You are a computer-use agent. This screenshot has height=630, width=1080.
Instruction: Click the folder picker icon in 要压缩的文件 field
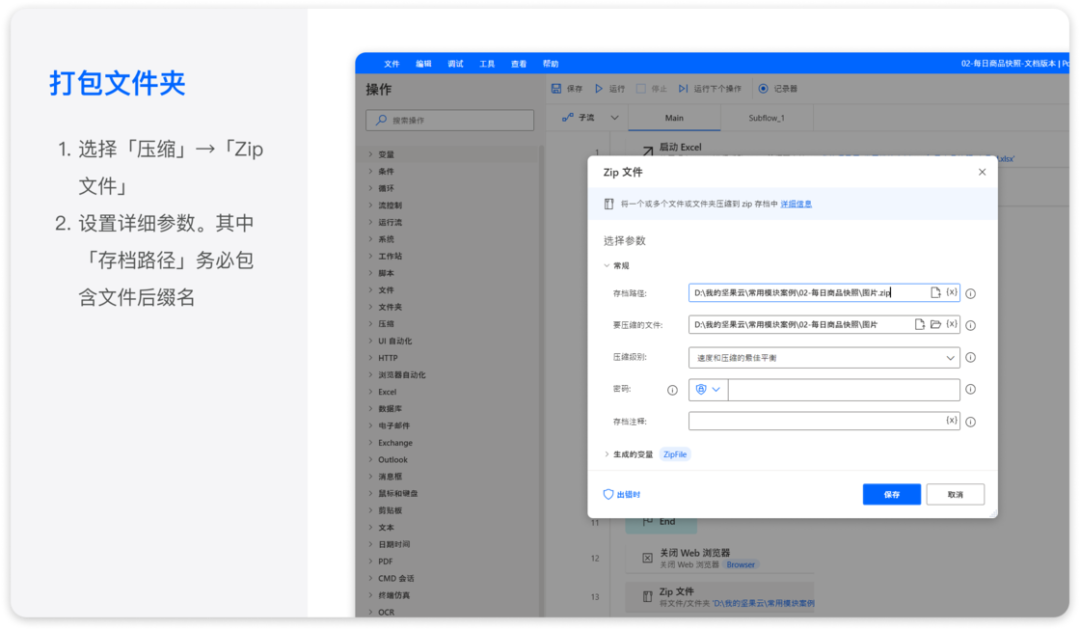(935, 324)
